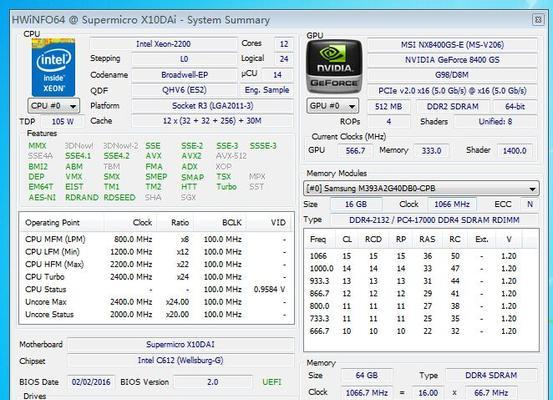Click the Memory clock 333.0 value
The image size is (553, 400).
click(431, 151)
